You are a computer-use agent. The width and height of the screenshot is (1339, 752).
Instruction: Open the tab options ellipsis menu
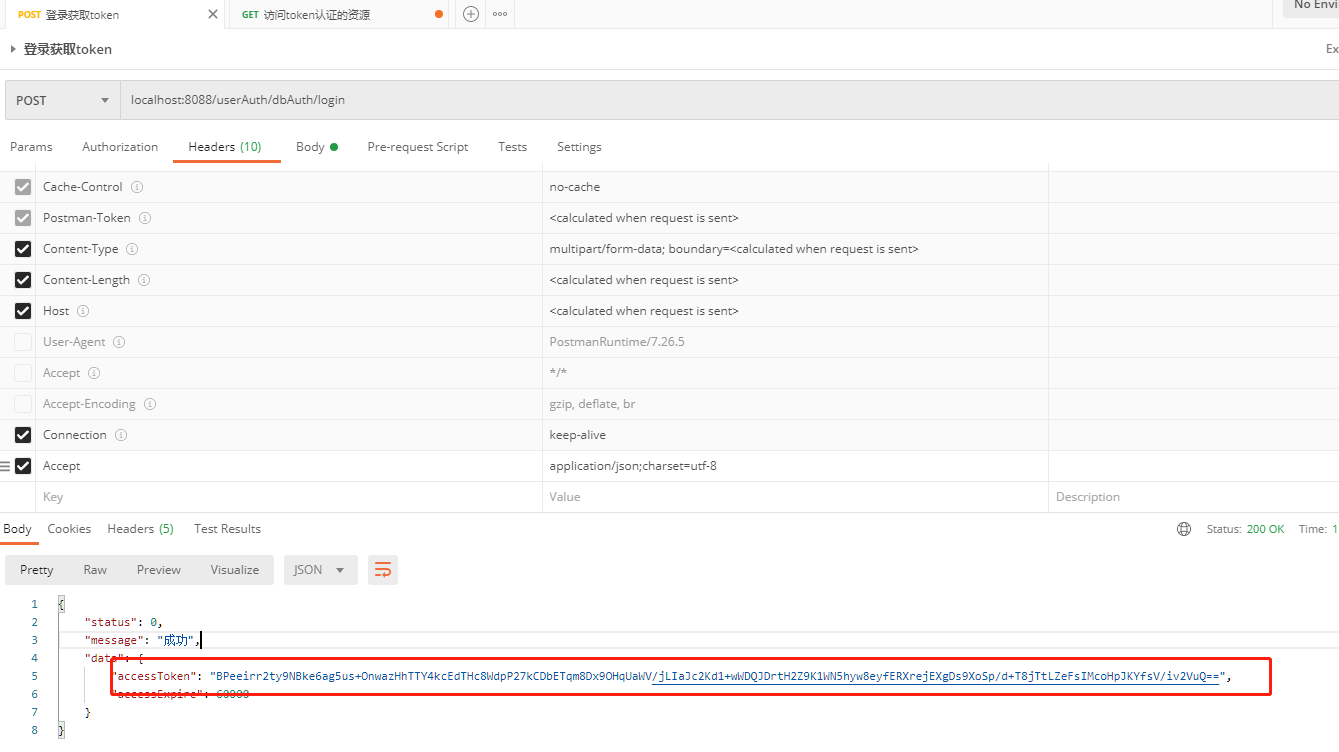pyautogui.click(x=499, y=14)
